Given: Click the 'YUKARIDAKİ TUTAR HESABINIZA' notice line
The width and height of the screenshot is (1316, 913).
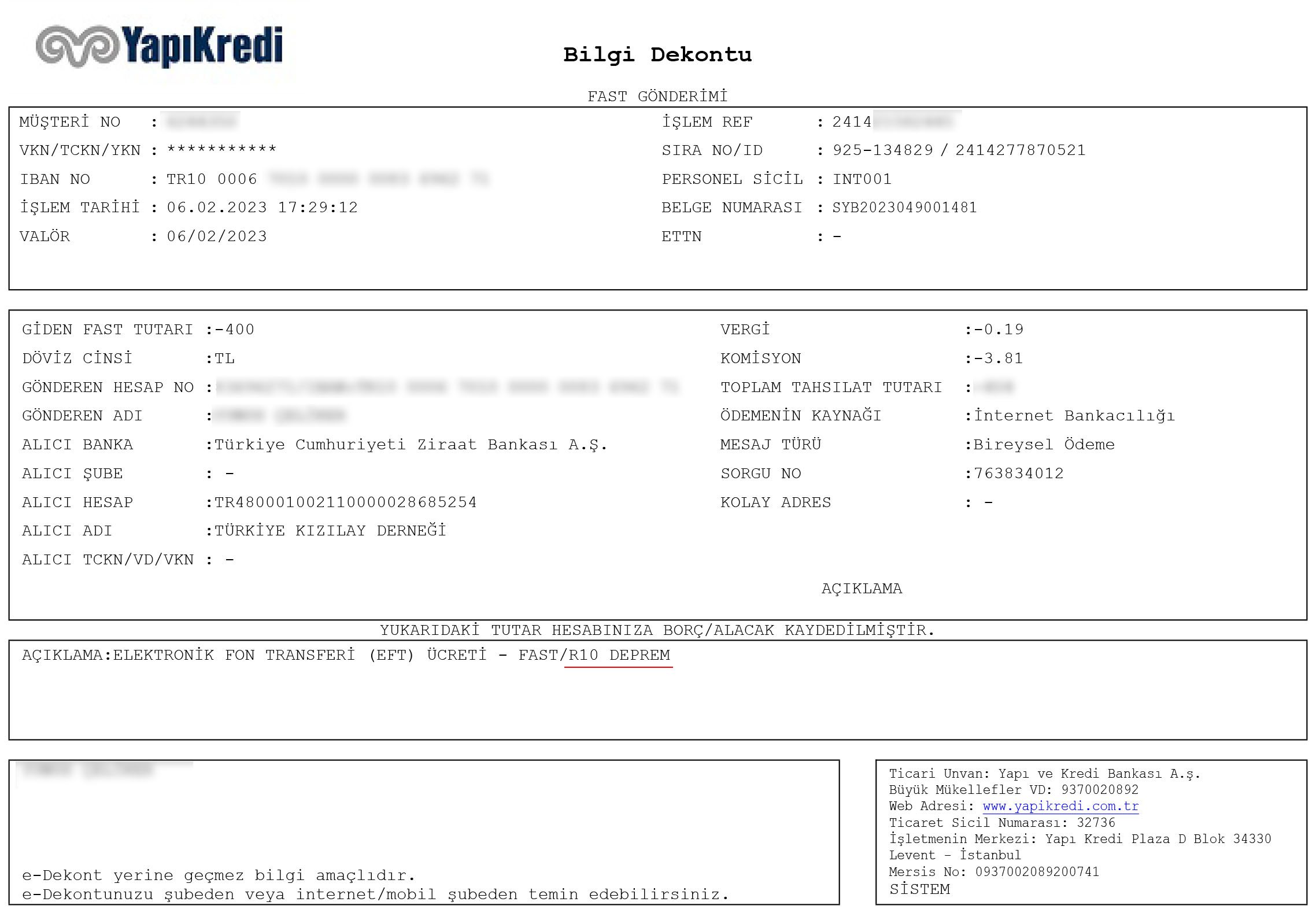Looking at the screenshot, I should [657, 630].
